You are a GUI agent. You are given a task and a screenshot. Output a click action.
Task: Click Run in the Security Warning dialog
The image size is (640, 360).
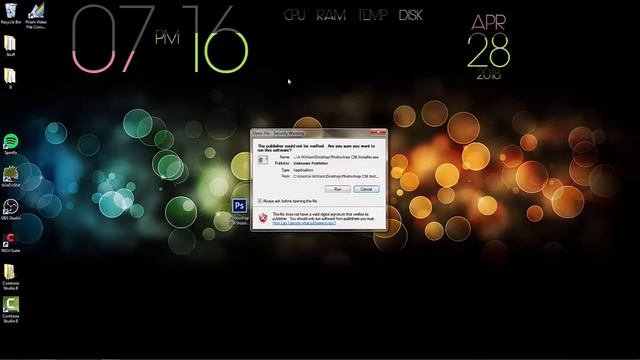click(x=338, y=189)
